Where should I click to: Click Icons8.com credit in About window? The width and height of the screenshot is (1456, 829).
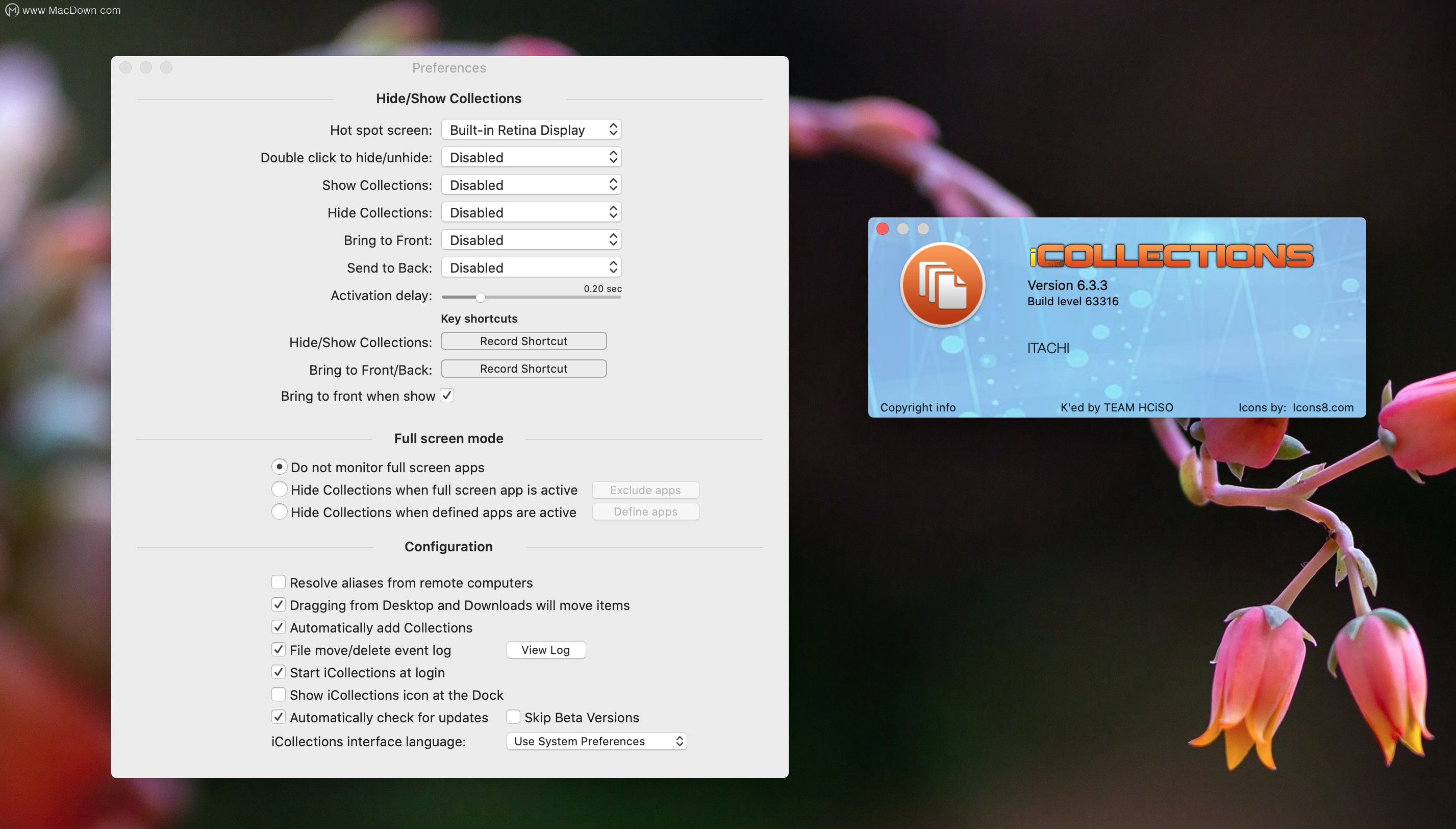click(1323, 408)
